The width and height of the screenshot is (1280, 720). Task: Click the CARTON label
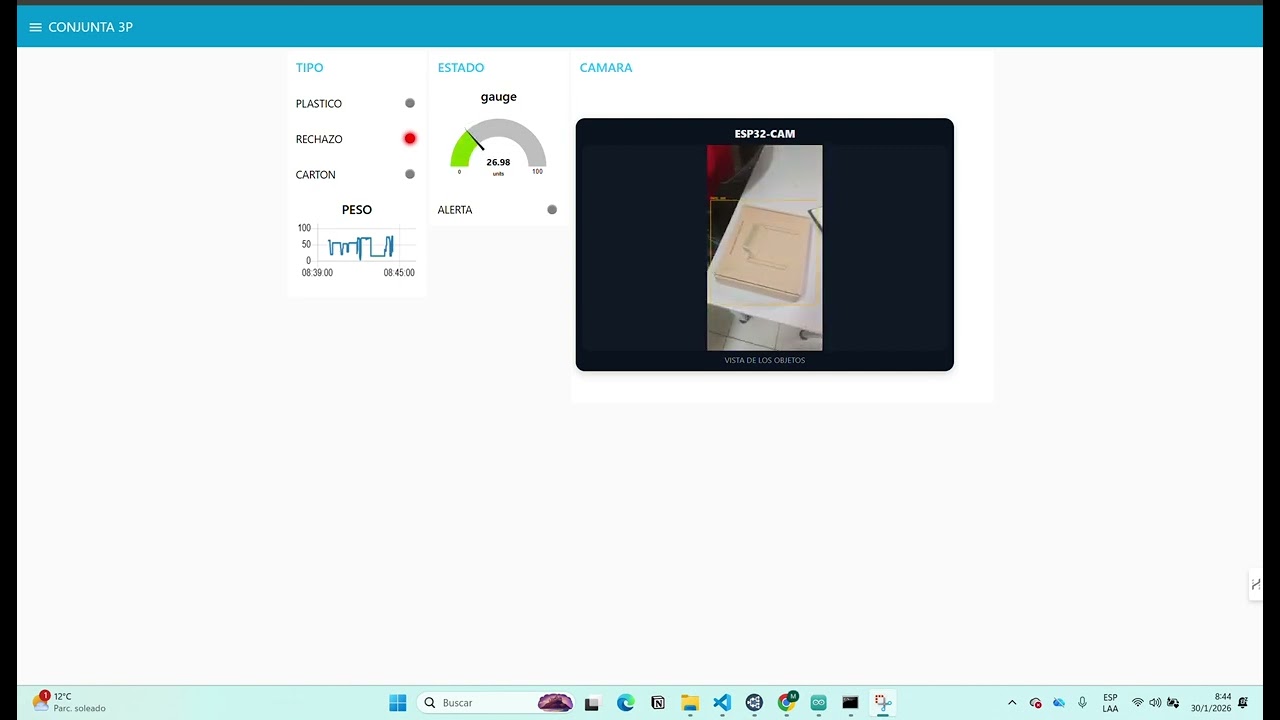316,175
